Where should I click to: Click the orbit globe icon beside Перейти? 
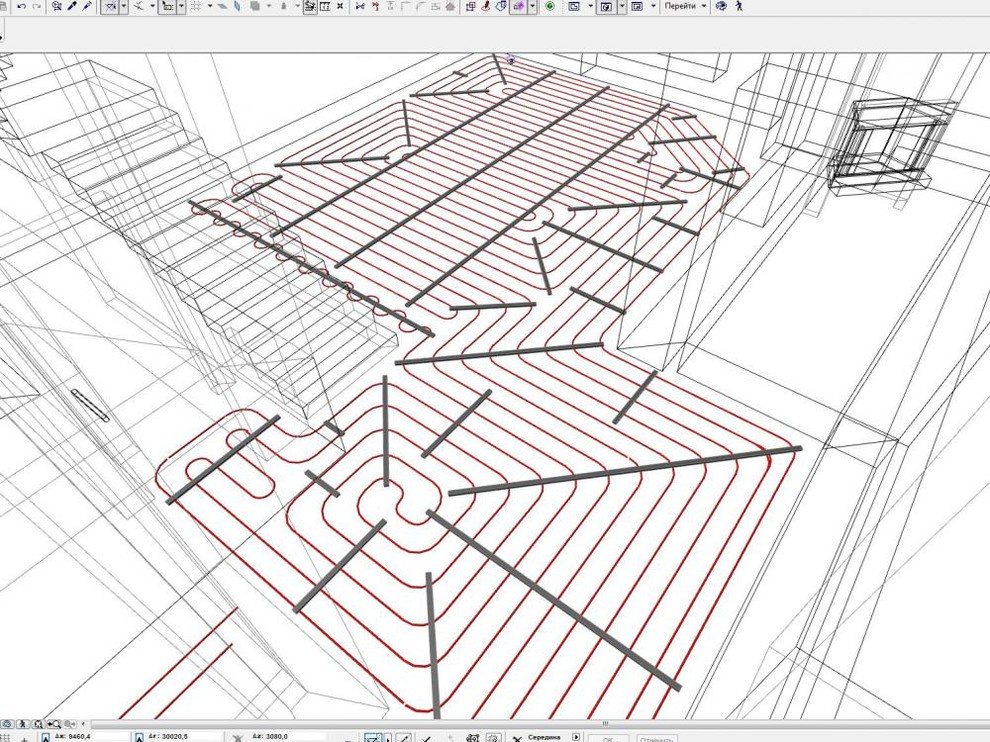pos(721,6)
